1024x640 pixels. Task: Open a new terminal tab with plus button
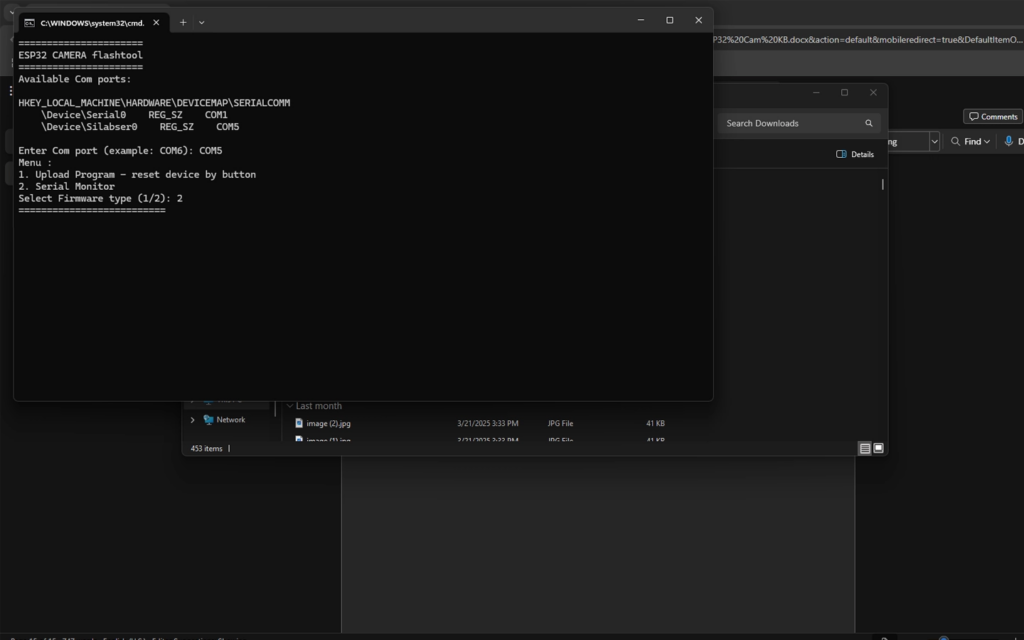[x=183, y=21]
